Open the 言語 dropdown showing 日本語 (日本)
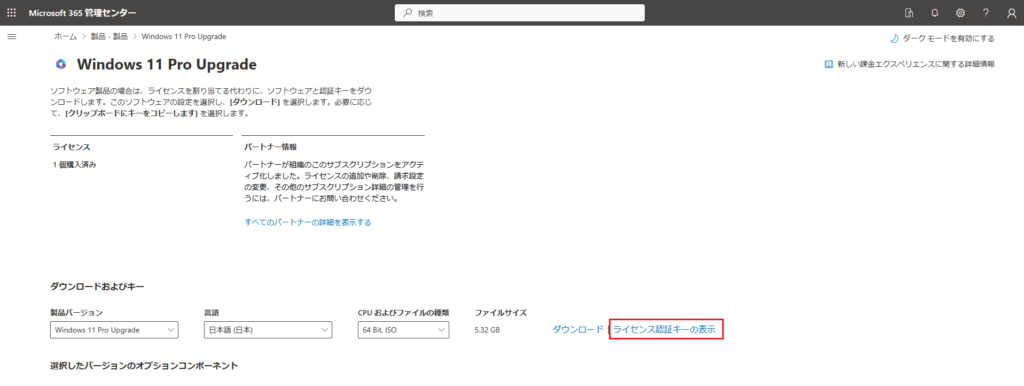The image size is (1024, 386). 268,330
